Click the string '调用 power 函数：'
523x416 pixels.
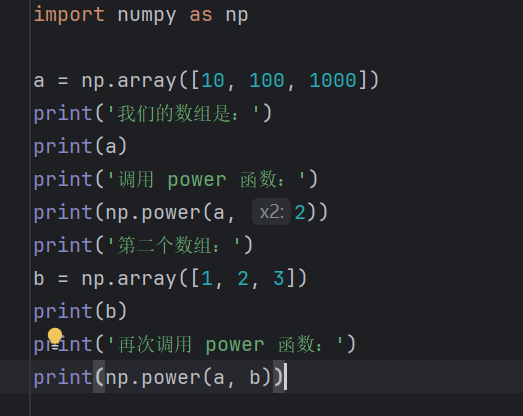(x=206, y=179)
